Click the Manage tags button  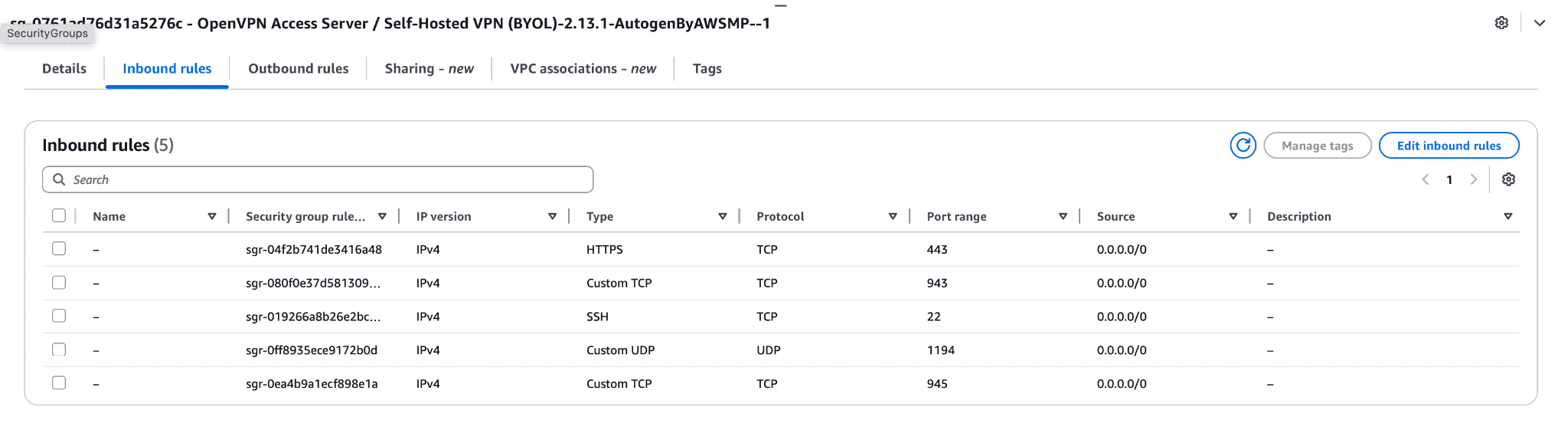1317,146
